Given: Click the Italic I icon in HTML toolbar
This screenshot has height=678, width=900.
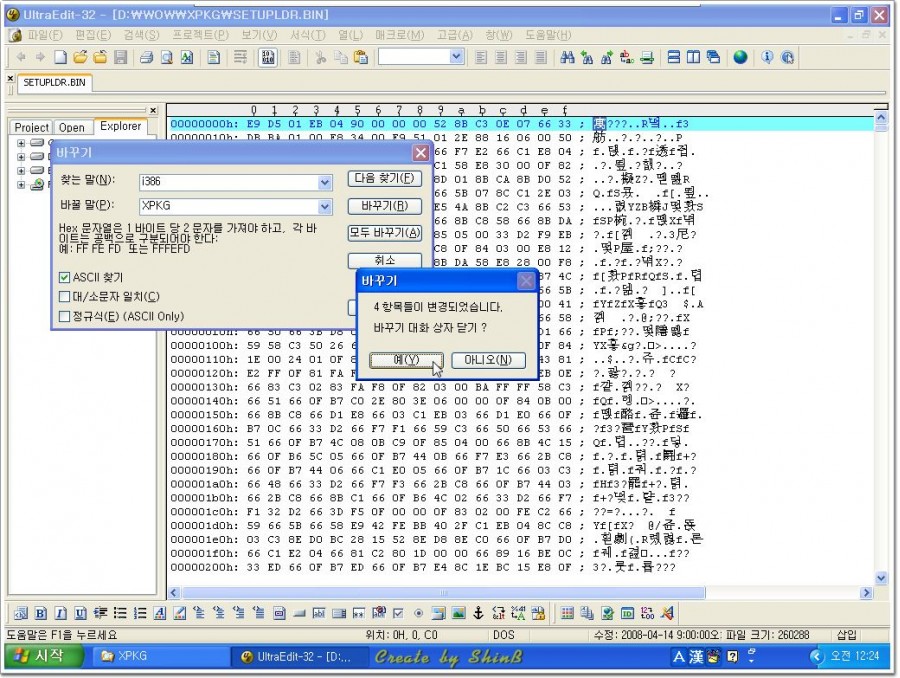Looking at the screenshot, I should pos(60,614).
